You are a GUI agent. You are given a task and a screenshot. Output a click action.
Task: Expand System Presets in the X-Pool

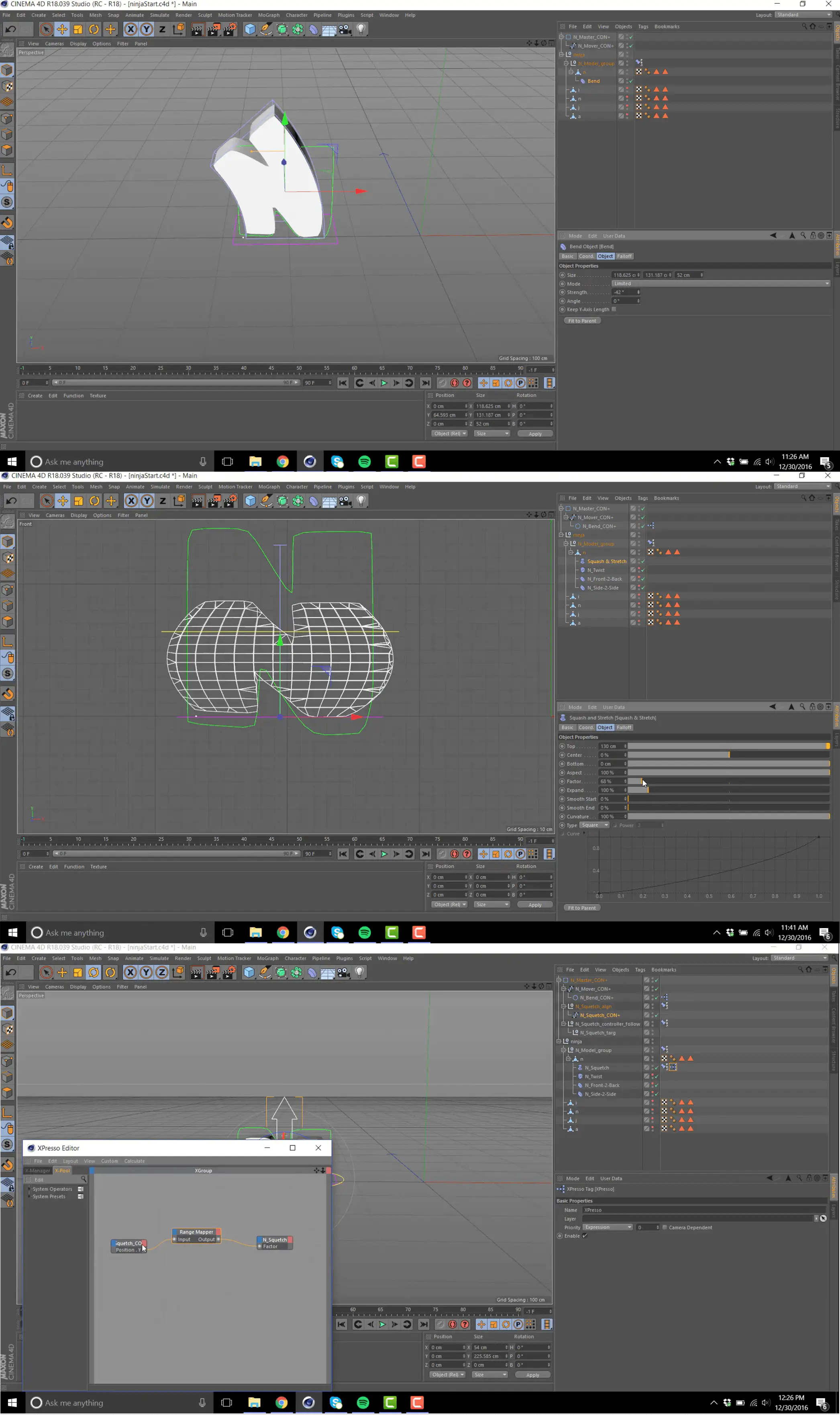tap(29, 1196)
